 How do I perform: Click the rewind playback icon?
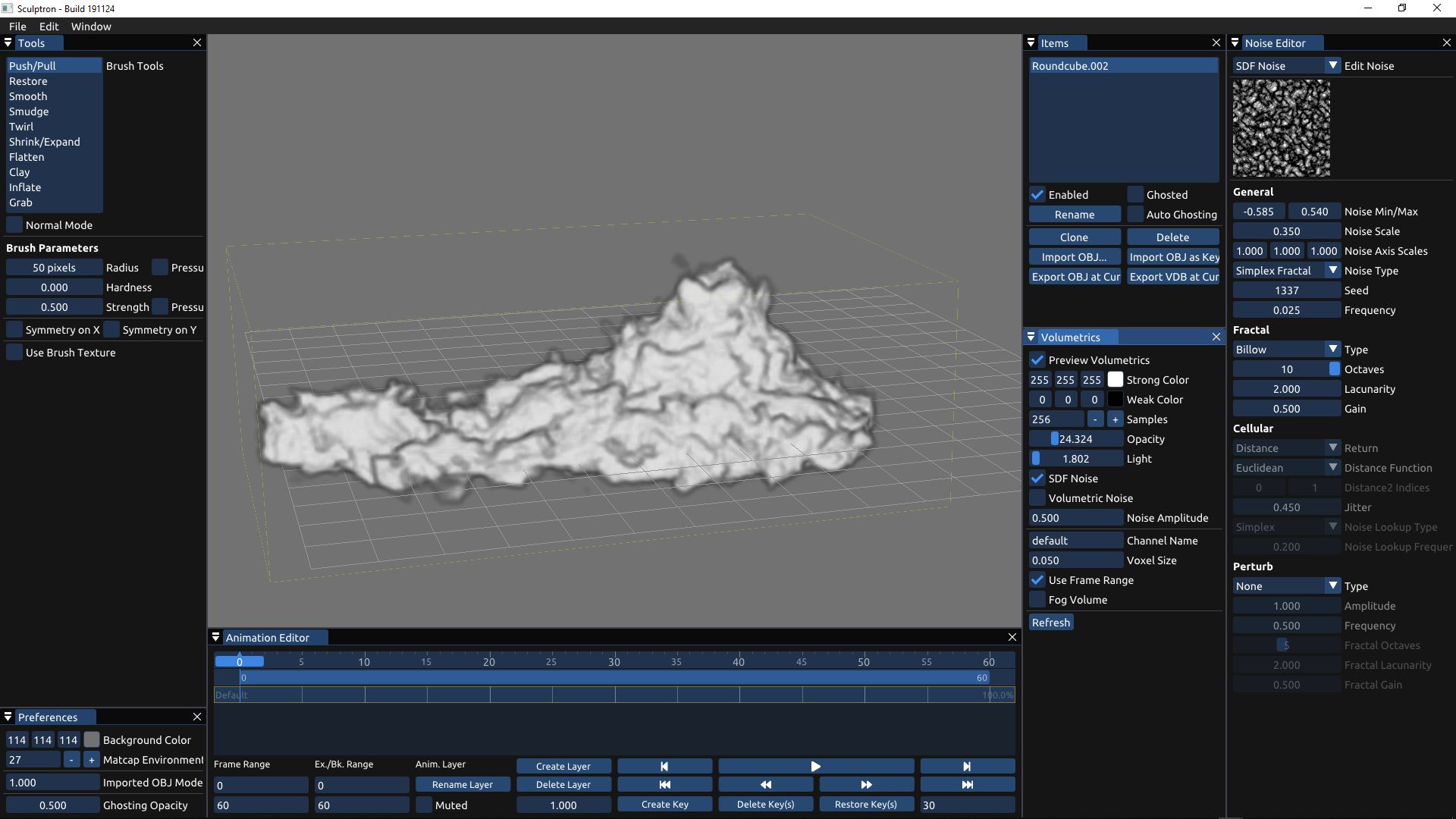tap(765, 785)
